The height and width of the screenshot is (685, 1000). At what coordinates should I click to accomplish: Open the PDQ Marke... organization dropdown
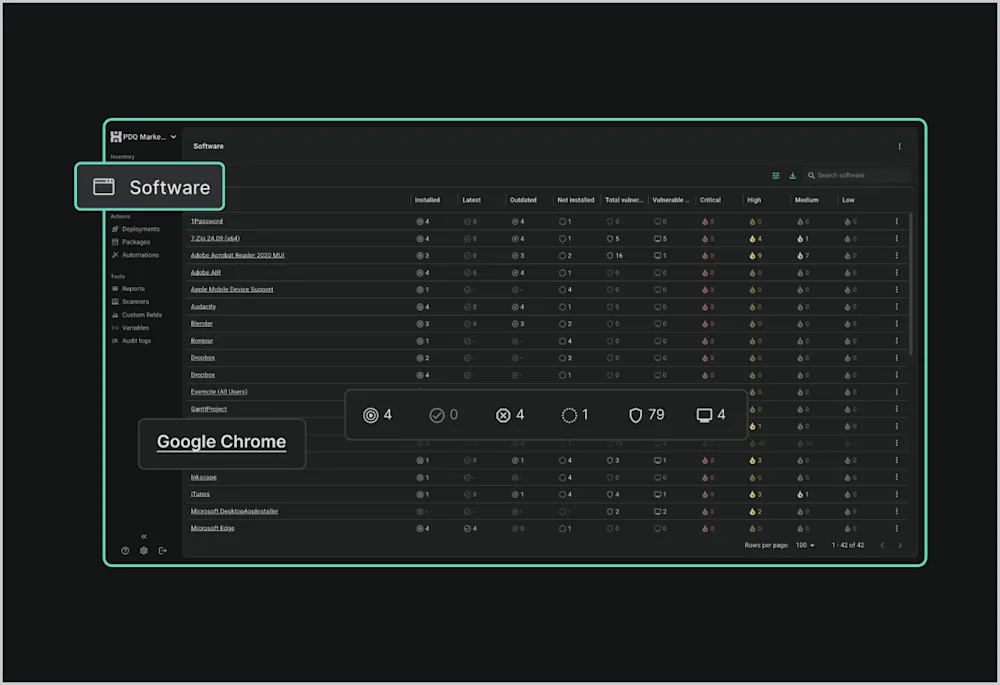[x=143, y=136]
